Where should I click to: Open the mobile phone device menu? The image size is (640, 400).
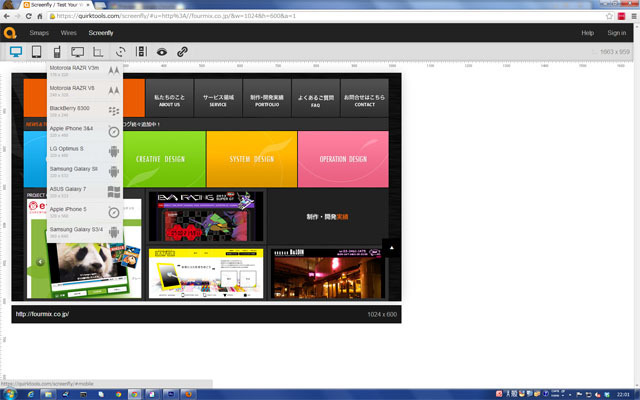57,52
